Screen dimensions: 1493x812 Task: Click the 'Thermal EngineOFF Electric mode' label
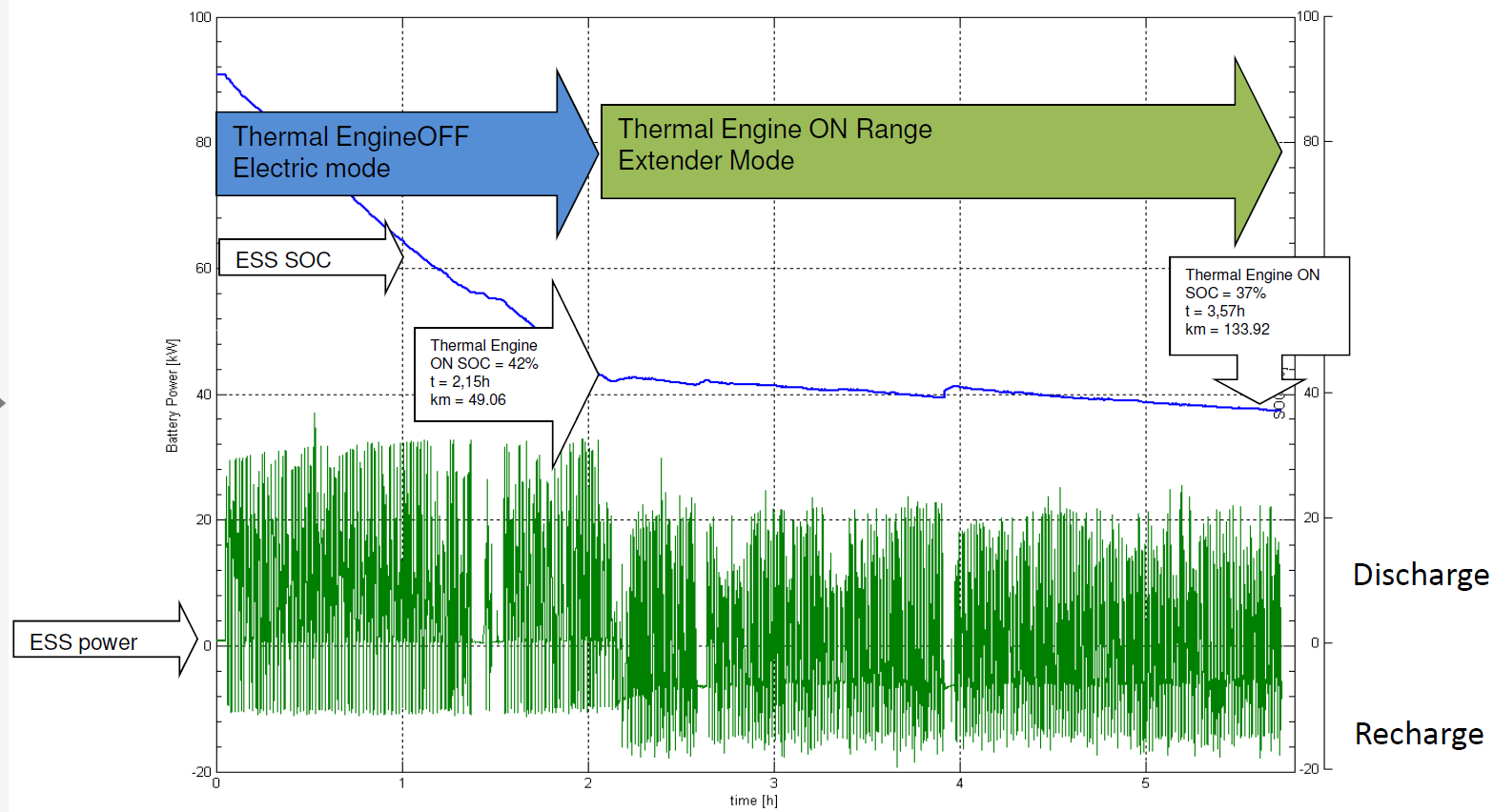click(x=351, y=152)
